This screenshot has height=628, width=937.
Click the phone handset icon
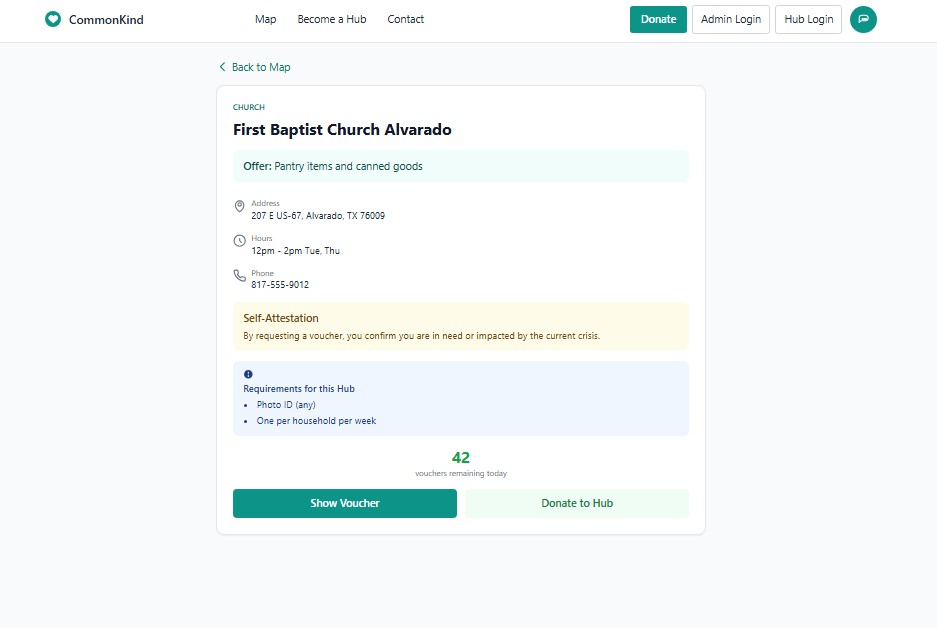pos(239,275)
